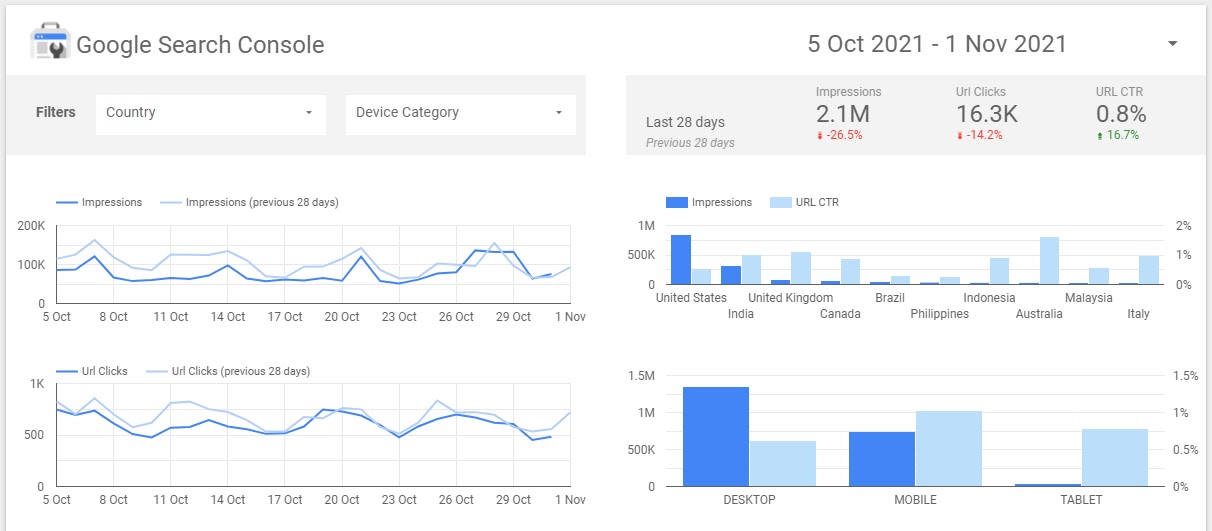Click the MOBILE impressions bar
The image size is (1212, 531).
[882, 459]
